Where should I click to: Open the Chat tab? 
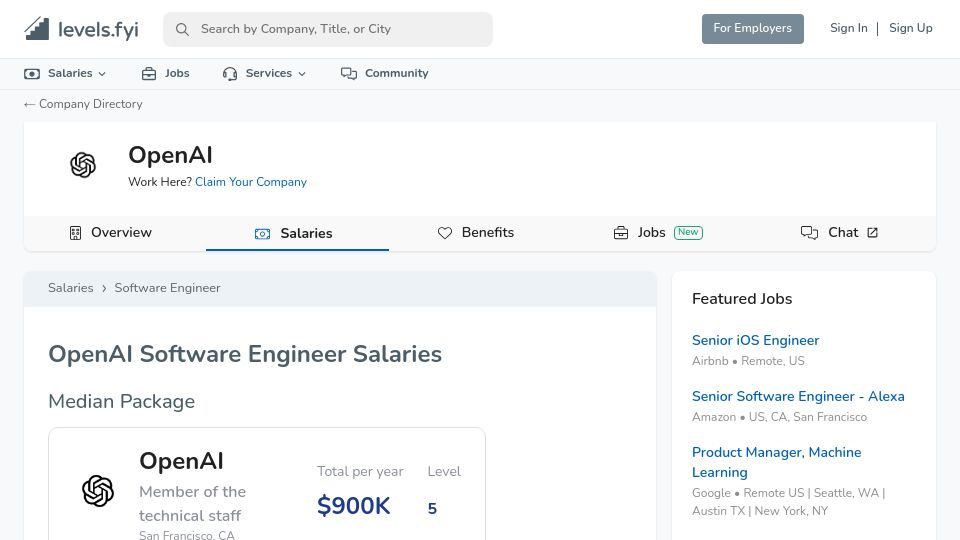pos(839,233)
